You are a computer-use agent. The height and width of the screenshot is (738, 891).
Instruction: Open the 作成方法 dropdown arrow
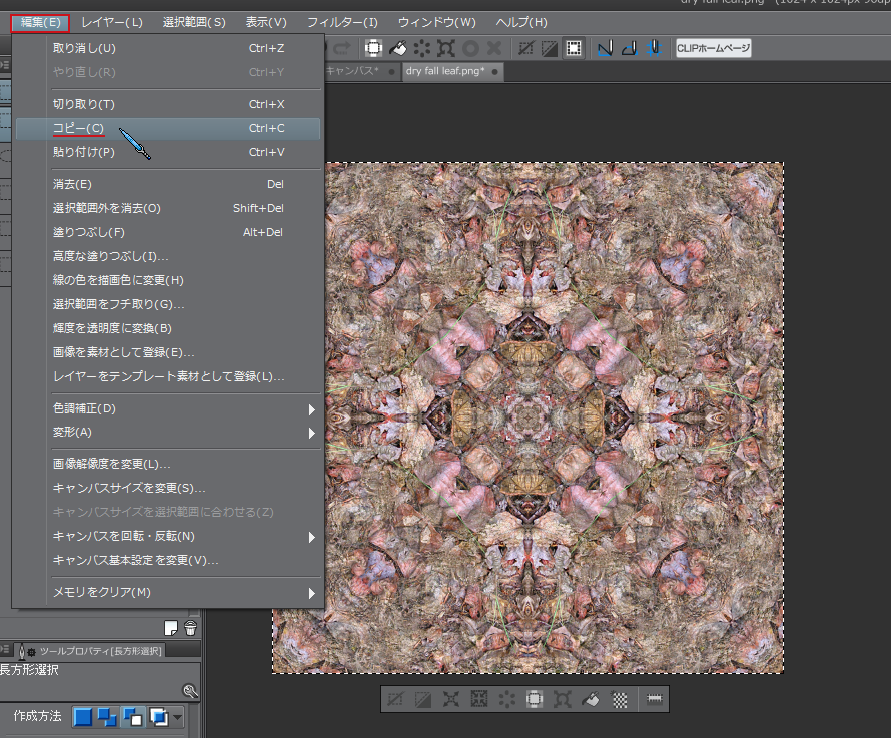point(178,717)
